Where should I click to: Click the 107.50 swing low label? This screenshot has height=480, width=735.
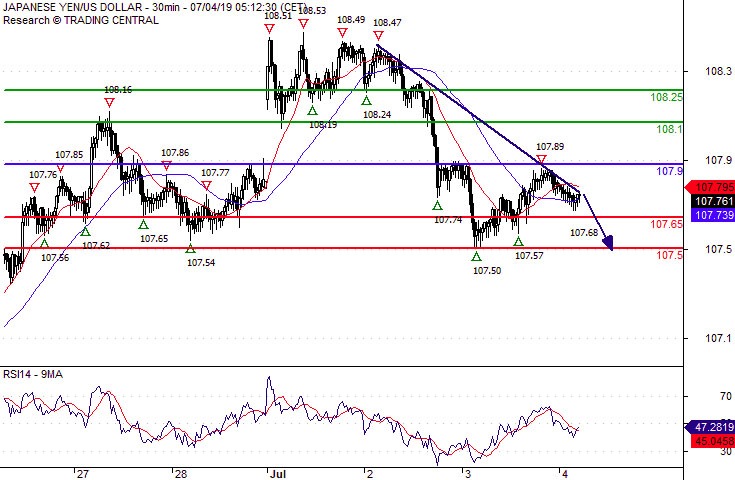[x=487, y=270]
